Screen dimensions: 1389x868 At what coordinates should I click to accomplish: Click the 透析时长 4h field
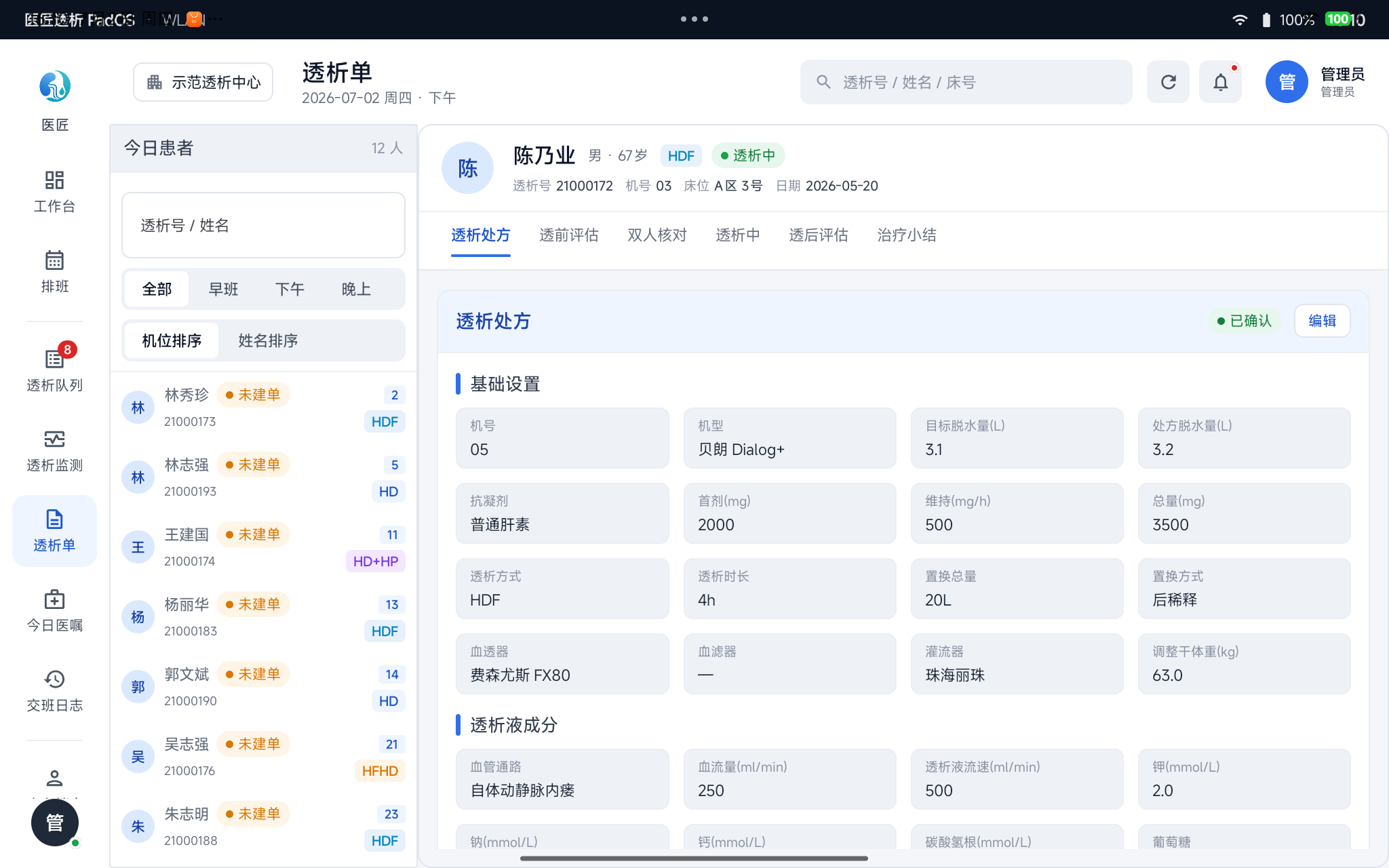tap(789, 589)
